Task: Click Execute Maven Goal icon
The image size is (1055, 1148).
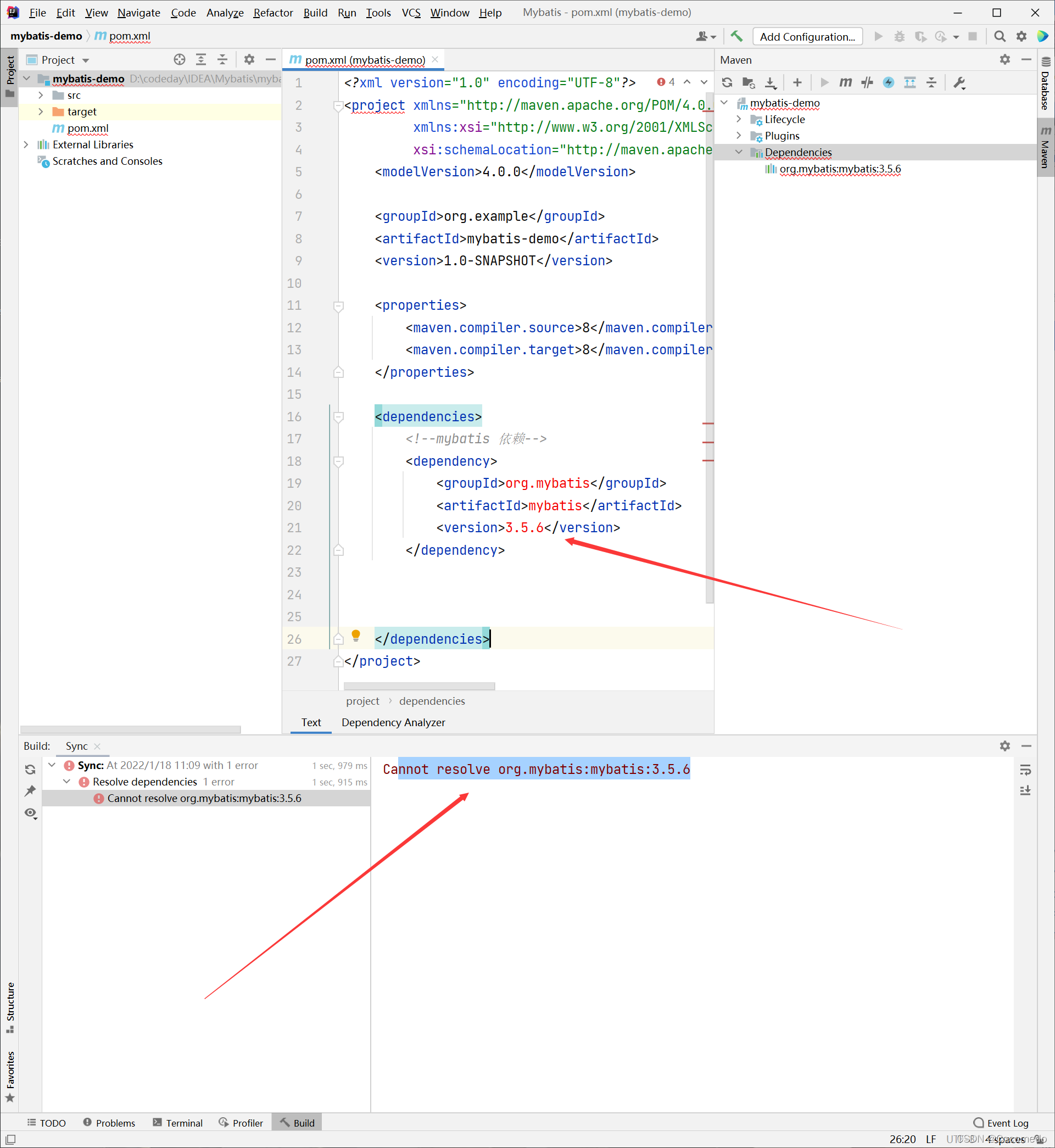Action: pyautogui.click(x=845, y=83)
